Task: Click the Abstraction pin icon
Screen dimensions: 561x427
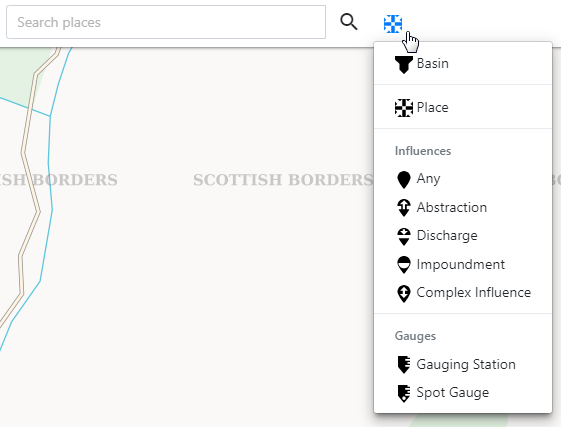Action: [404, 208]
